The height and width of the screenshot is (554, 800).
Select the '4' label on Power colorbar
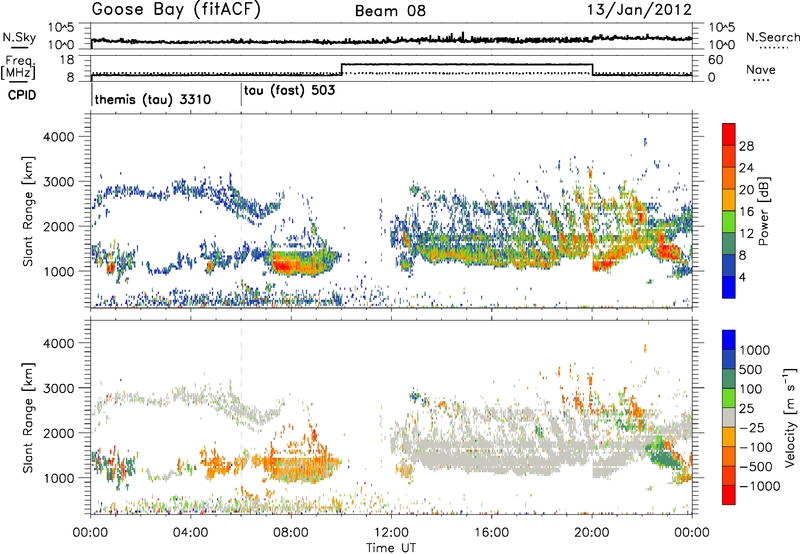(x=742, y=278)
